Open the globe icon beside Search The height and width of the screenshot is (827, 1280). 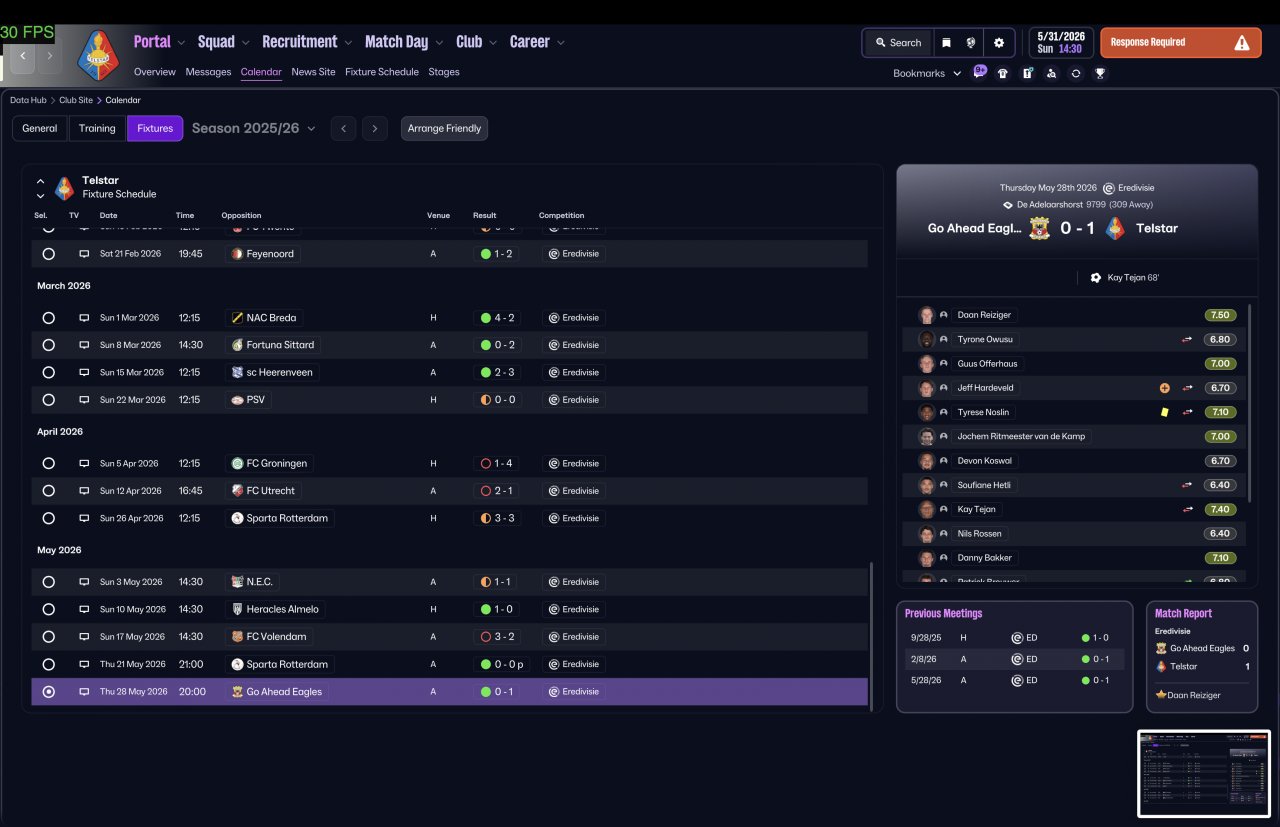click(x=970, y=43)
